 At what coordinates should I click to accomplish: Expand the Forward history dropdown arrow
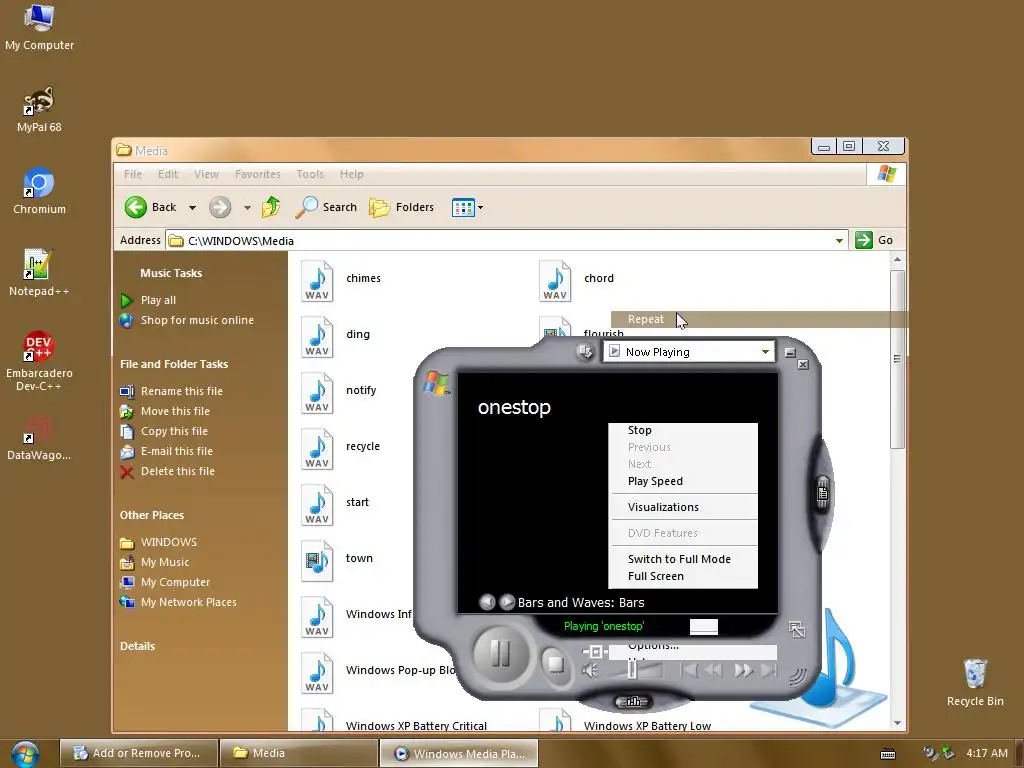(x=247, y=208)
